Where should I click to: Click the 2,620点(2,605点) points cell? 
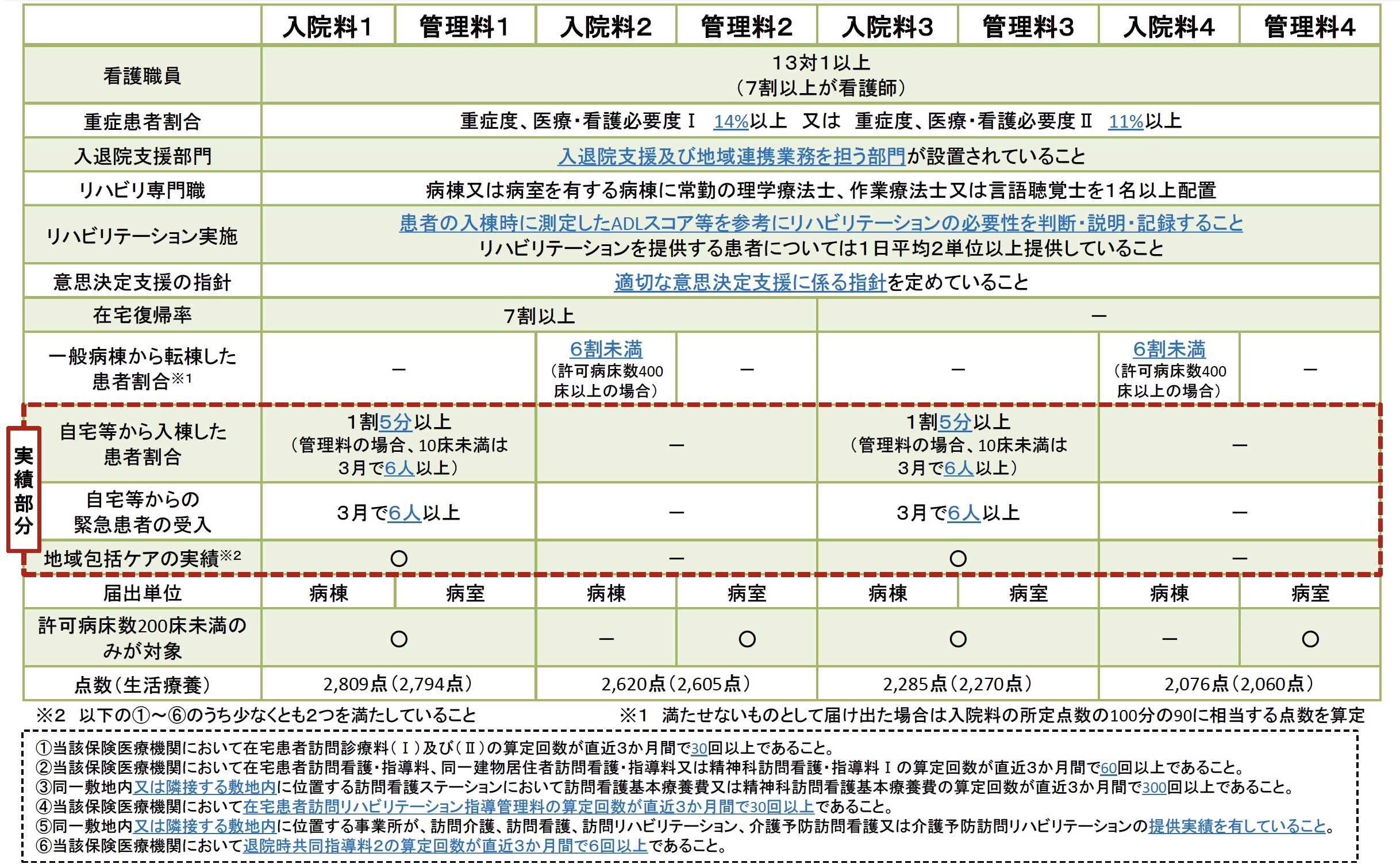676,684
